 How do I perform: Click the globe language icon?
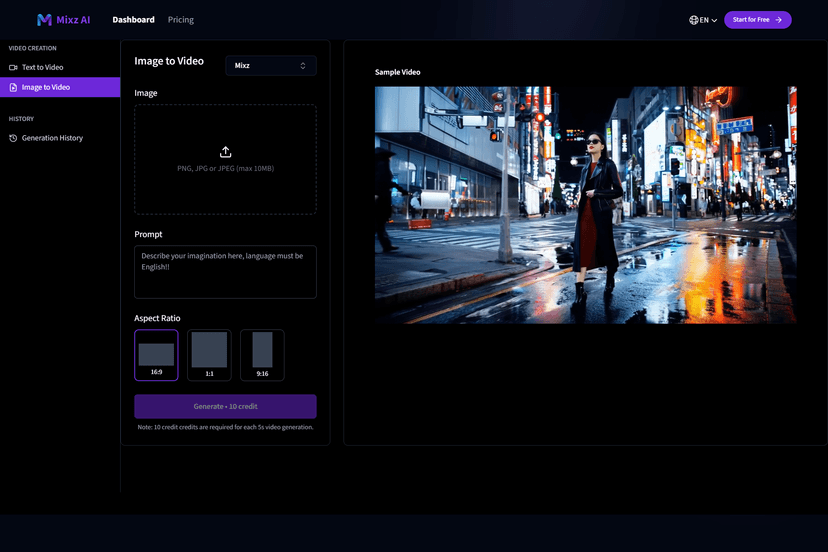(x=694, y=20)
